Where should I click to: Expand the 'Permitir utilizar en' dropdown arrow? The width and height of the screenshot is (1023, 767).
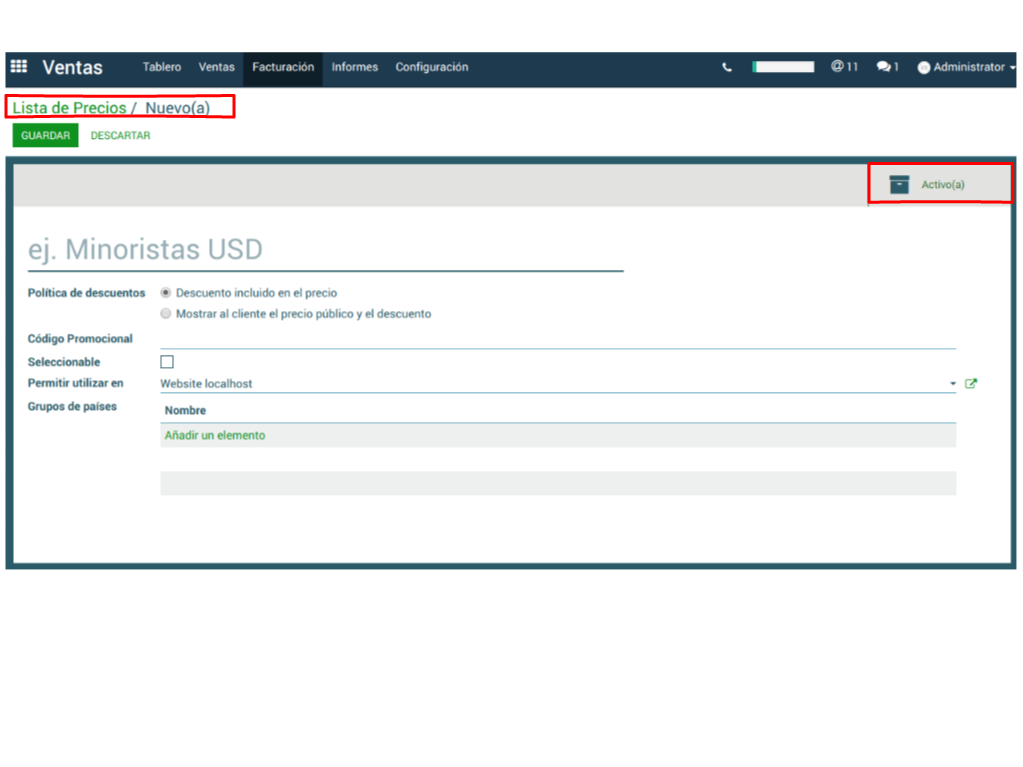(953, 384)
